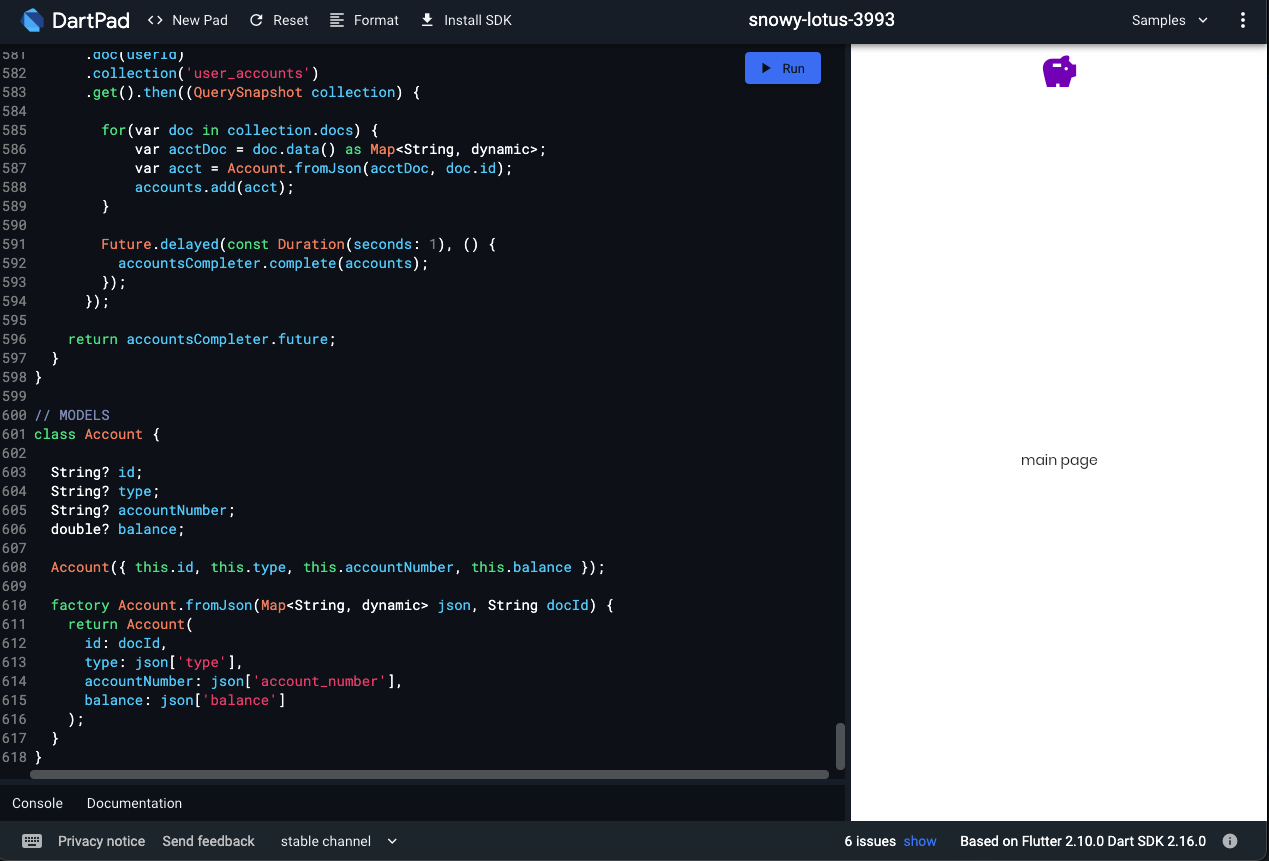
Task: Click the 'String? accountNumber;' line
Action: [x=143, y=510]
